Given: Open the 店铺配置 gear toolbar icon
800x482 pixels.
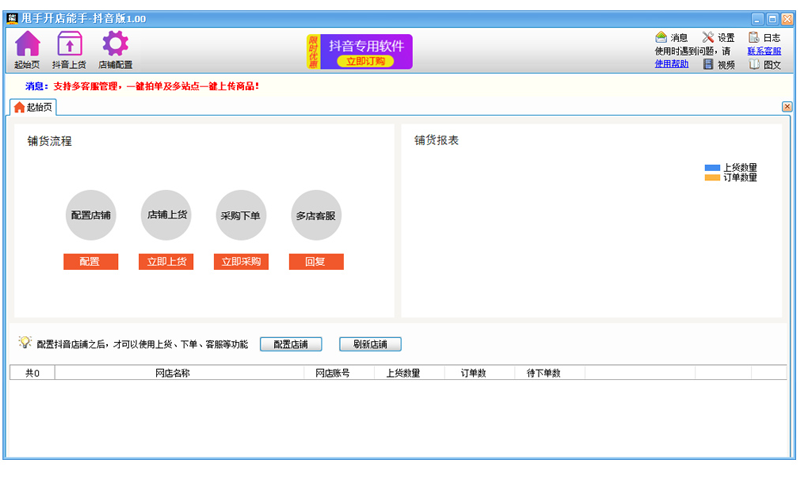Looking at the screenshot, I should 115,49.
